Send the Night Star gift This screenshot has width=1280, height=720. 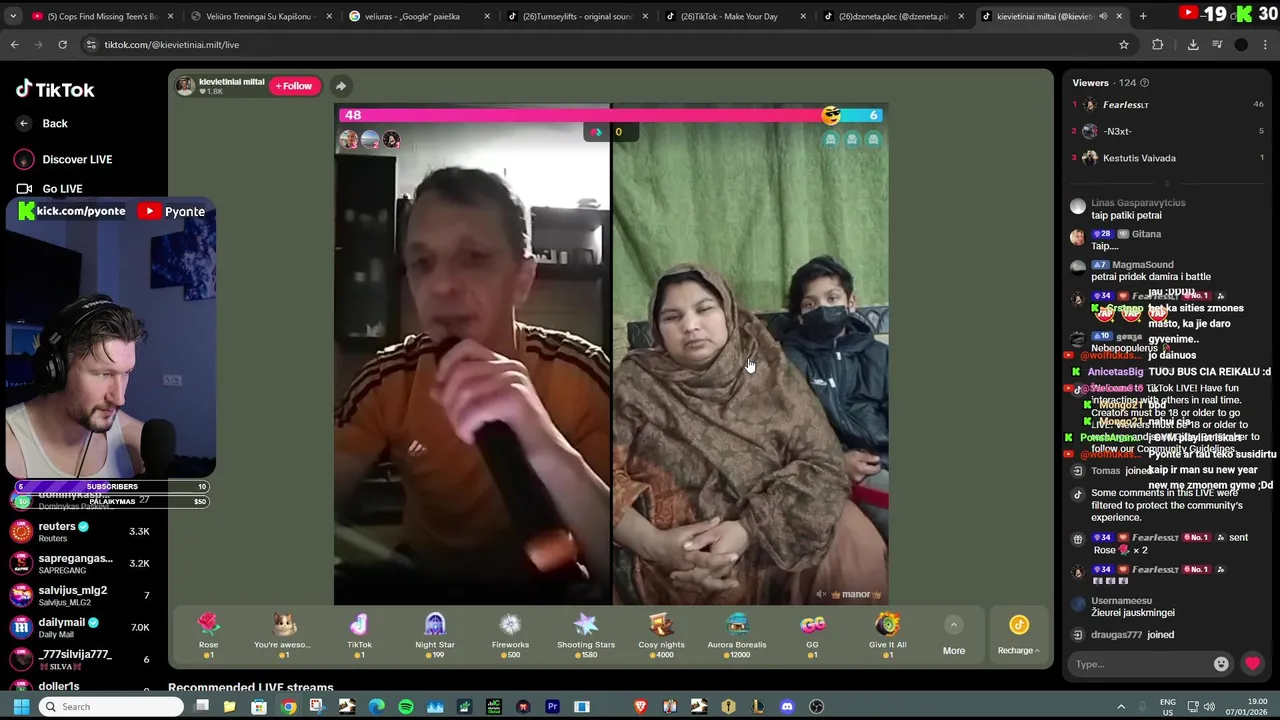[435, 634]
